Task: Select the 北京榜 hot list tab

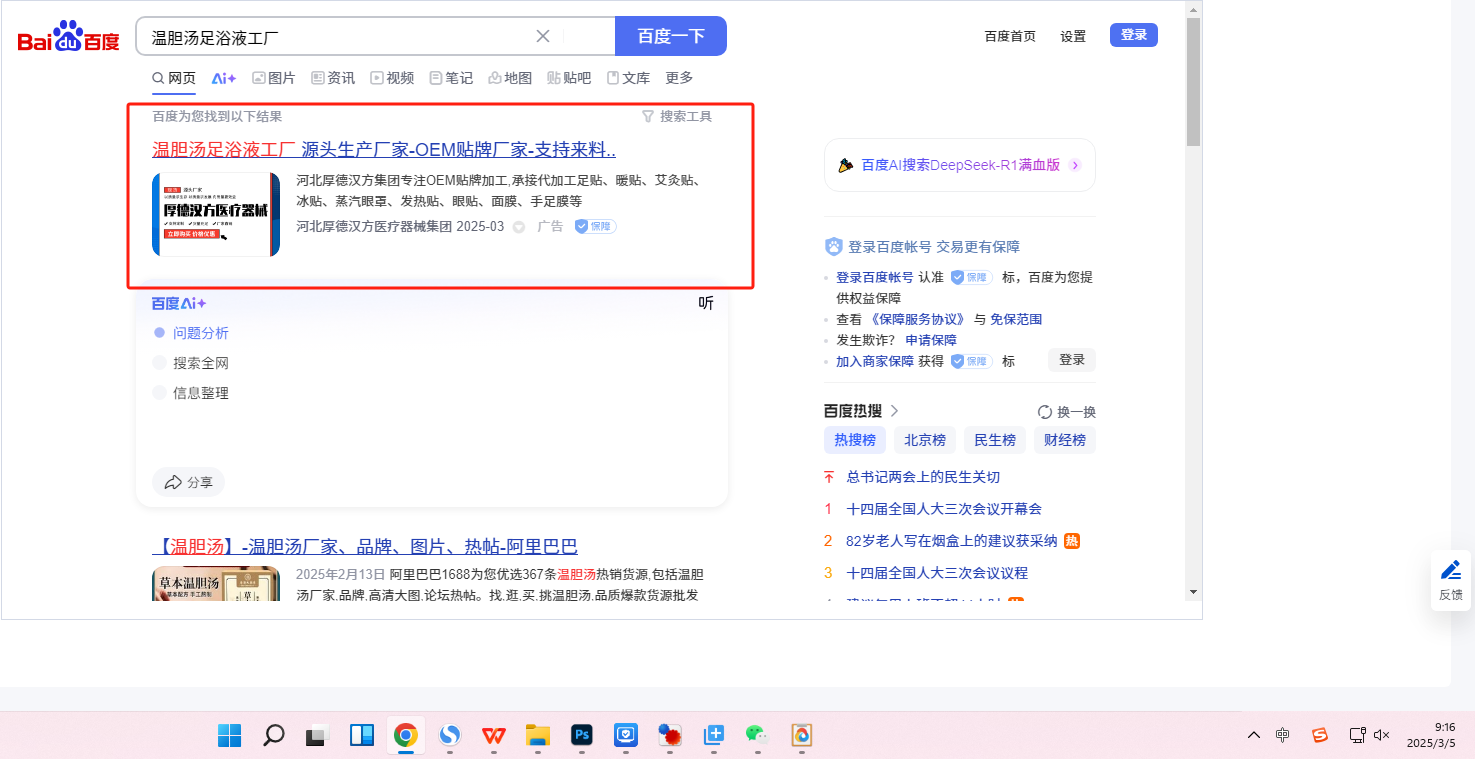Action: tap(925, 440)
